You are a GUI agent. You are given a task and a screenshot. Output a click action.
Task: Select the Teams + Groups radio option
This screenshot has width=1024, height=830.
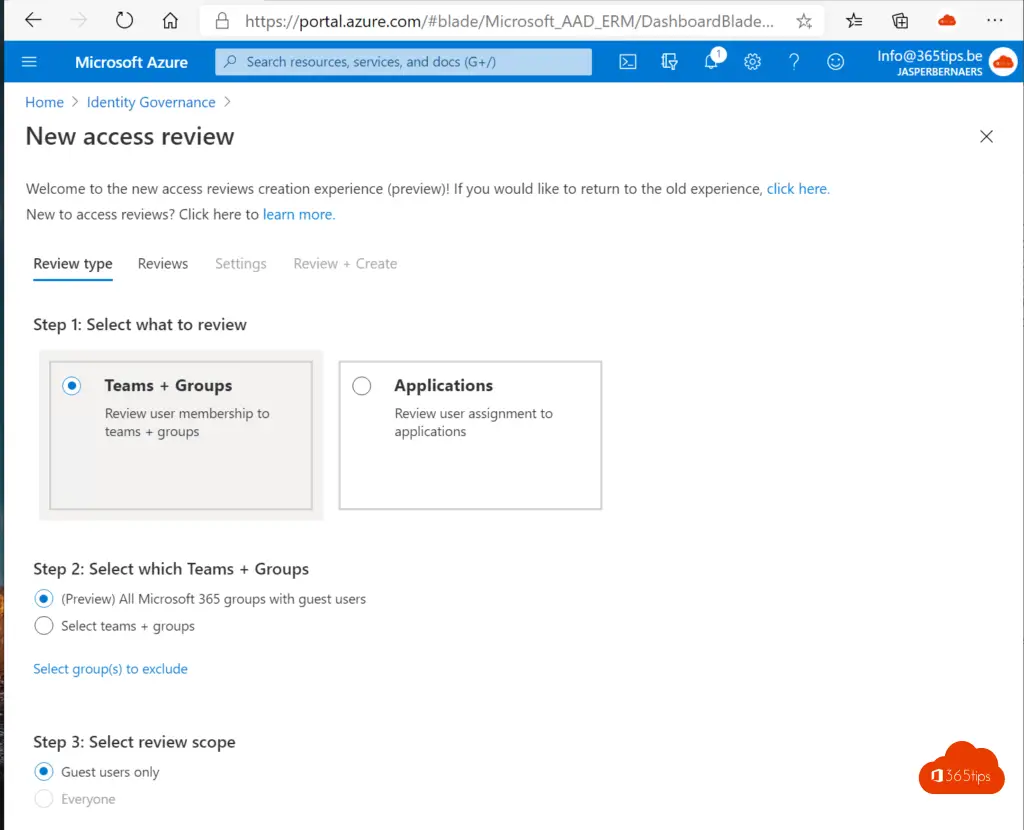click(72, 386)
